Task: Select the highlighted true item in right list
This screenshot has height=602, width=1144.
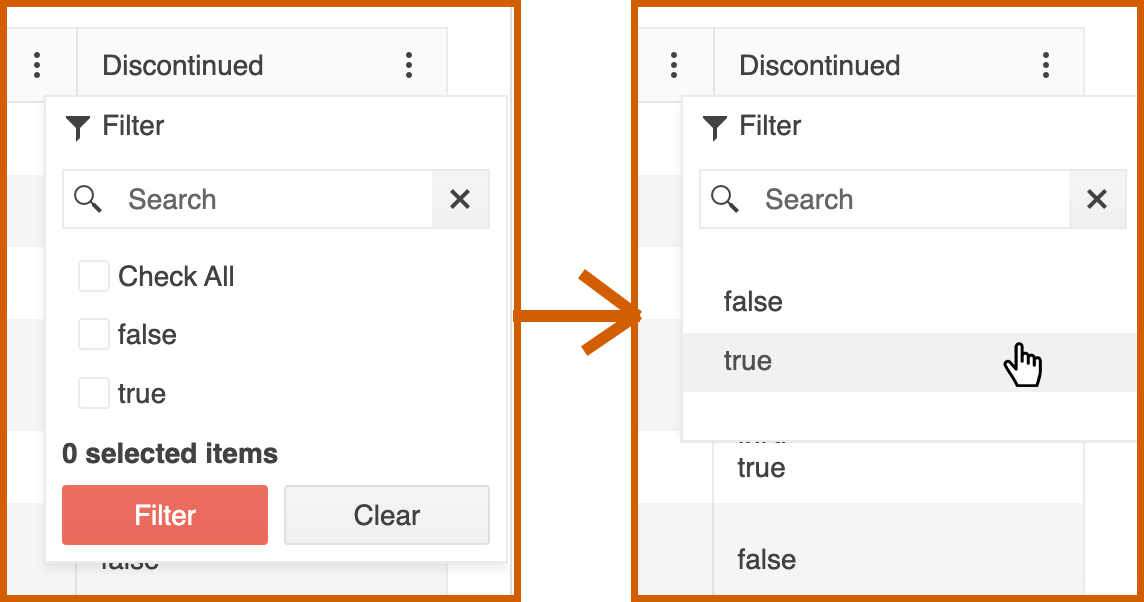Action: 748,361
